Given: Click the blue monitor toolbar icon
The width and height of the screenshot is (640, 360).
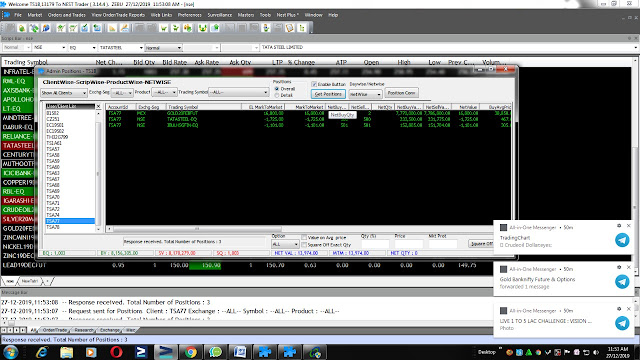Looking at the screenshot, I should (x=97, y=28).
